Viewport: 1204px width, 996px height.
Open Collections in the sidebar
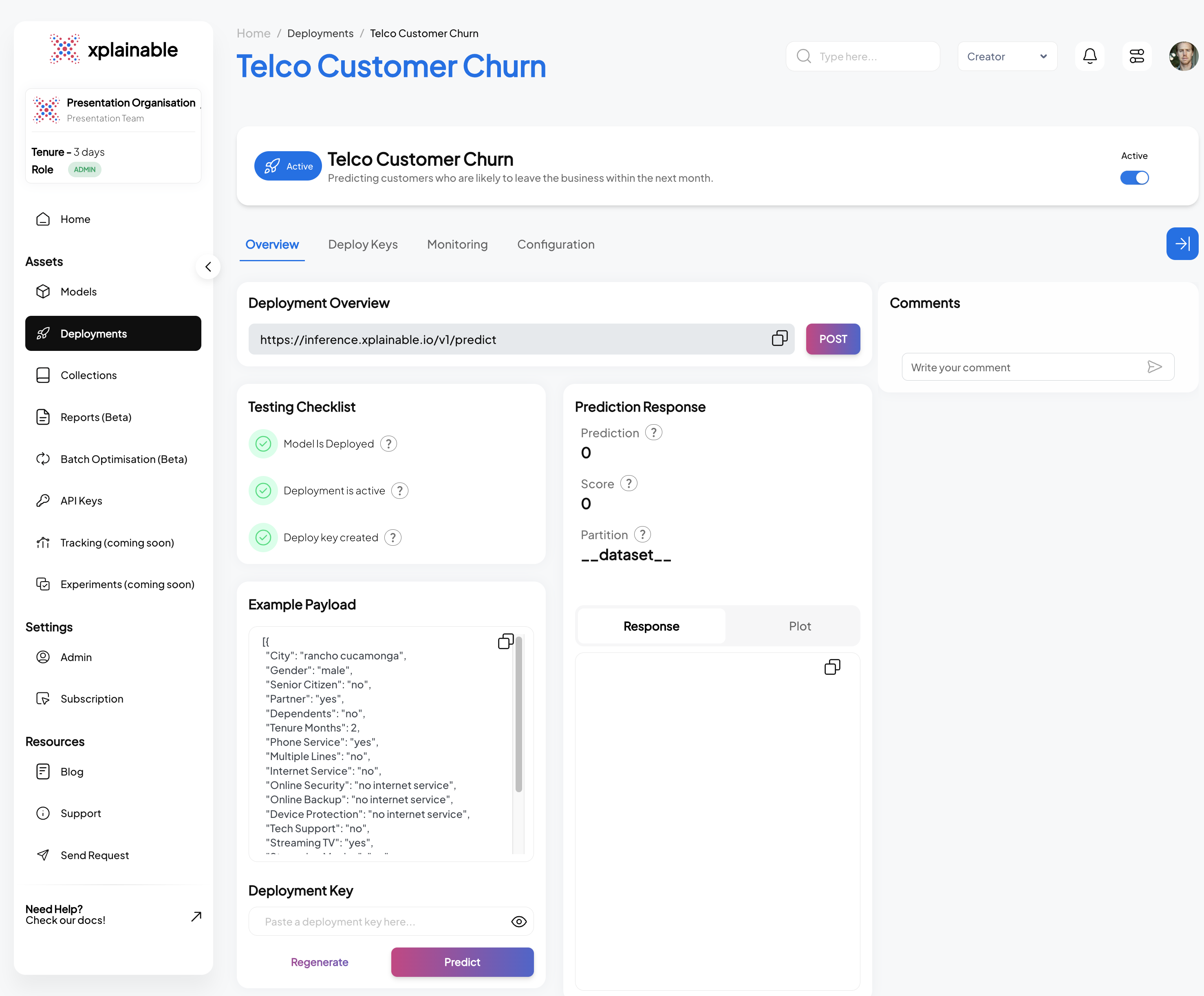pyautogui.click(x=113, y=375)
